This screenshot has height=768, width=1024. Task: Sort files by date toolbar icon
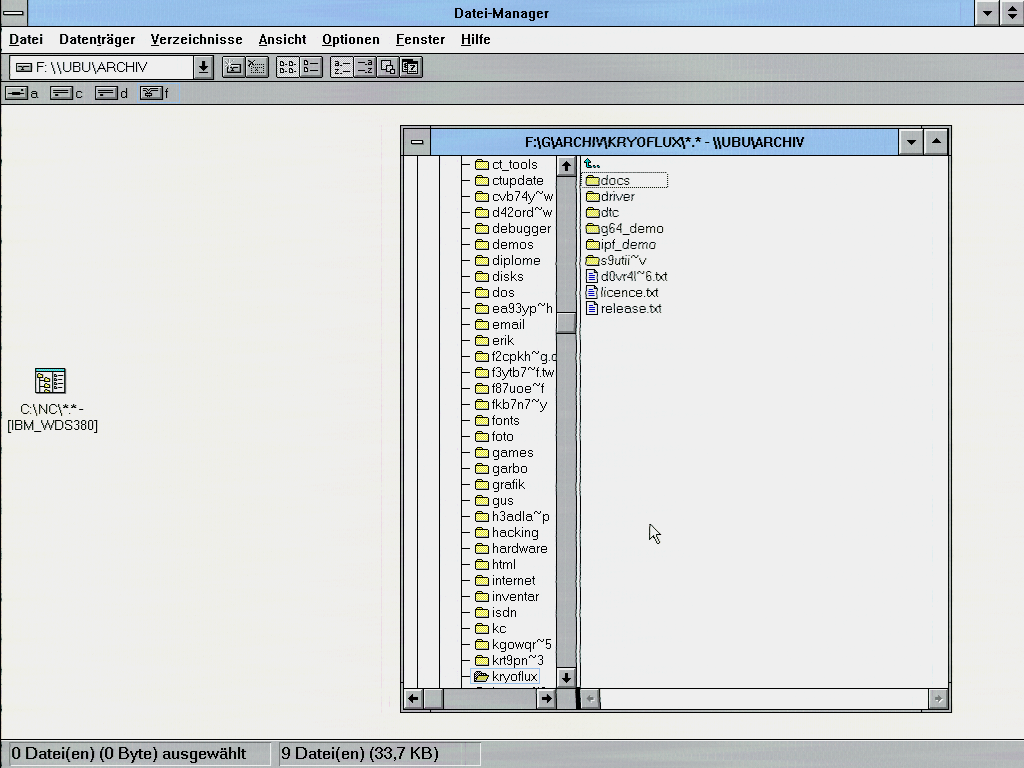coord(411,67)
